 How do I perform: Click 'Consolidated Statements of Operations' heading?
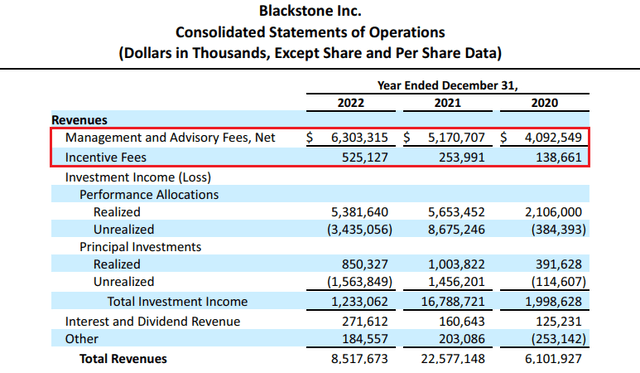pos(310,32)
